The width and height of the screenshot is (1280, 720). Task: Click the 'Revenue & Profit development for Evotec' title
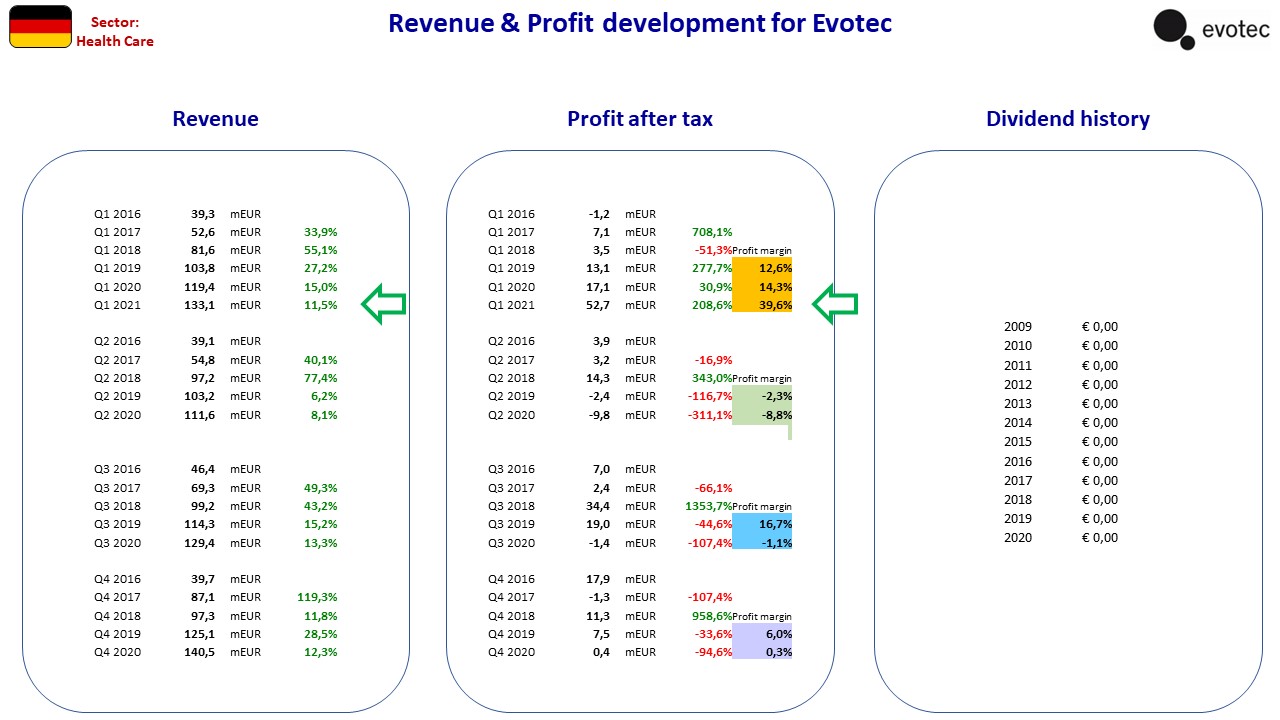tap(640, 23)
